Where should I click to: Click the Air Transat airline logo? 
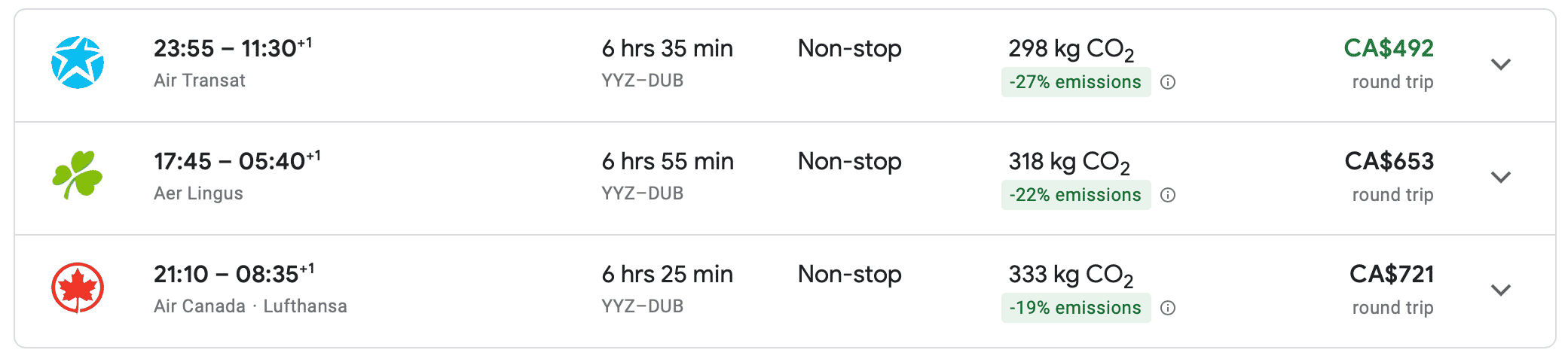[78, 63]
